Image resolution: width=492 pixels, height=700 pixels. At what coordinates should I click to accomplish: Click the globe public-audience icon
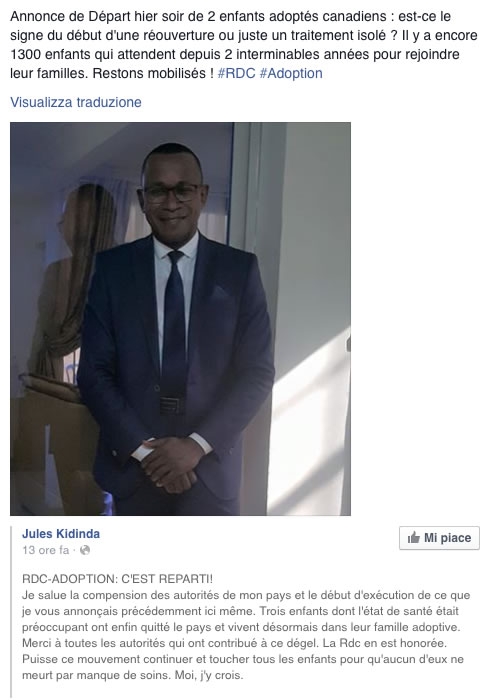pyautogui.click(x=85, y=550)
